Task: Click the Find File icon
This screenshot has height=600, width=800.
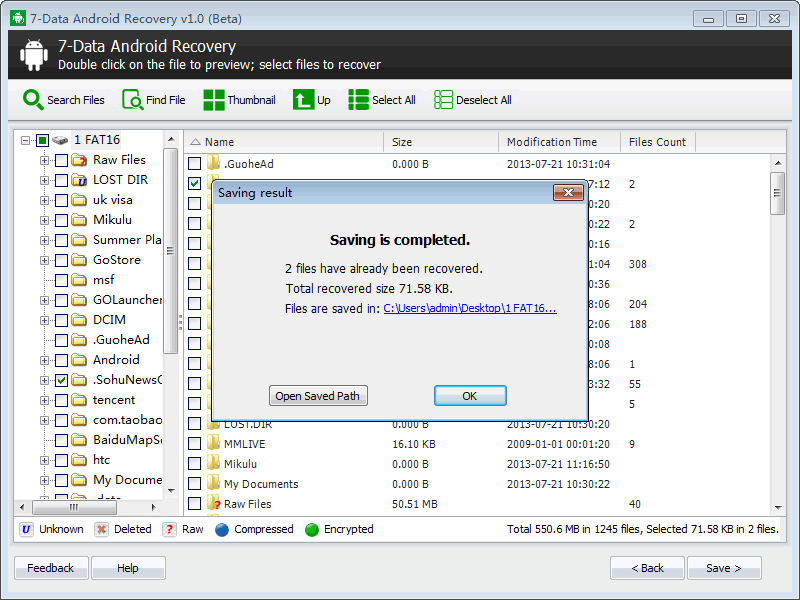Action: [x=132, y=100]
